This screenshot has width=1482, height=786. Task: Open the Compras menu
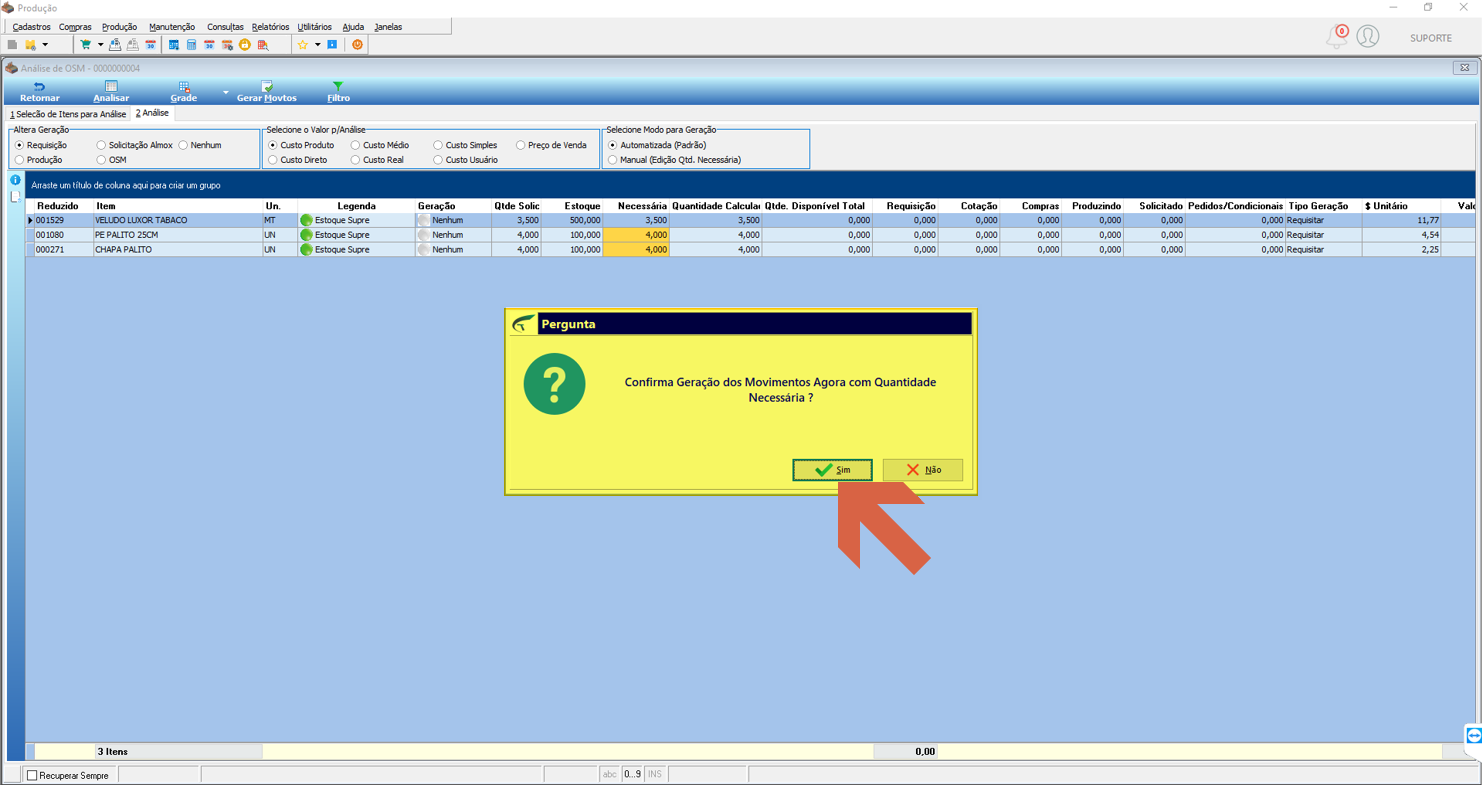75,27
